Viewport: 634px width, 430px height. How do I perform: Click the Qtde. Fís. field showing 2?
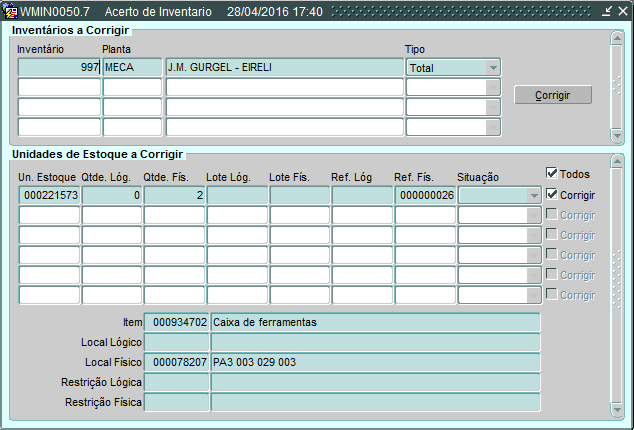point(174,195)
